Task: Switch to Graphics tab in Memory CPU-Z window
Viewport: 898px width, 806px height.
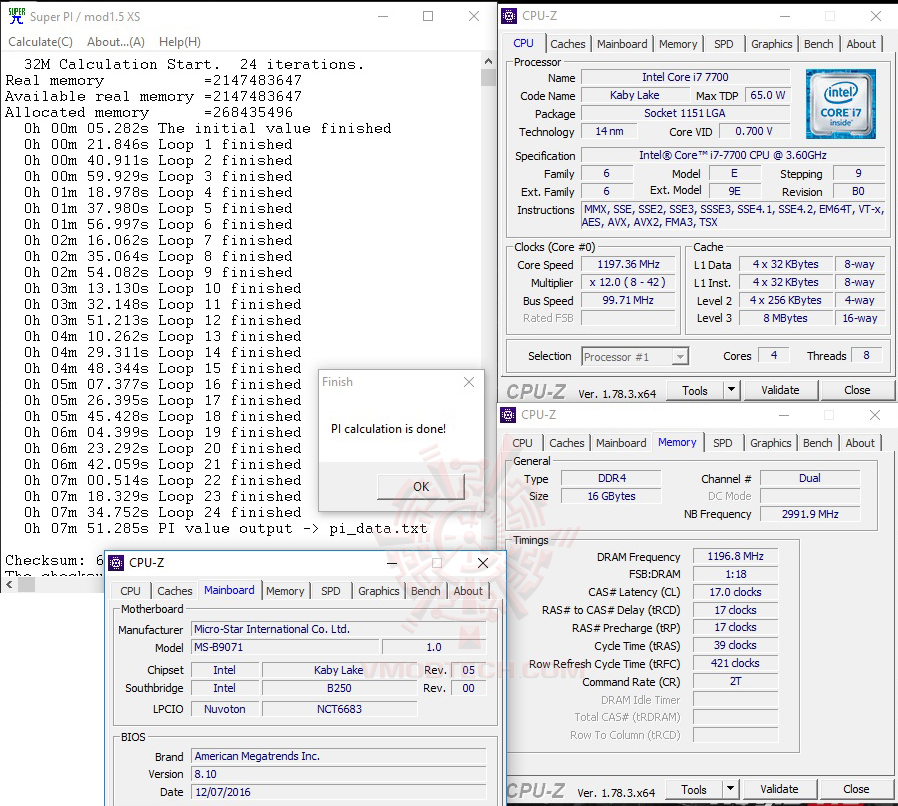Action: (x=770, y=443)
